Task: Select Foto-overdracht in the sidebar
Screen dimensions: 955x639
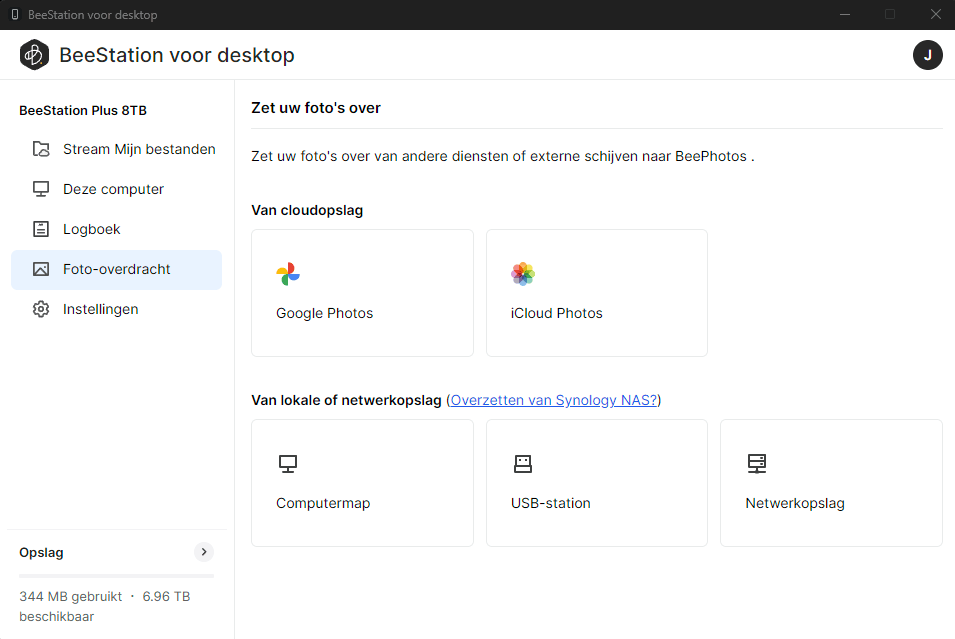Action: point(116,269)
